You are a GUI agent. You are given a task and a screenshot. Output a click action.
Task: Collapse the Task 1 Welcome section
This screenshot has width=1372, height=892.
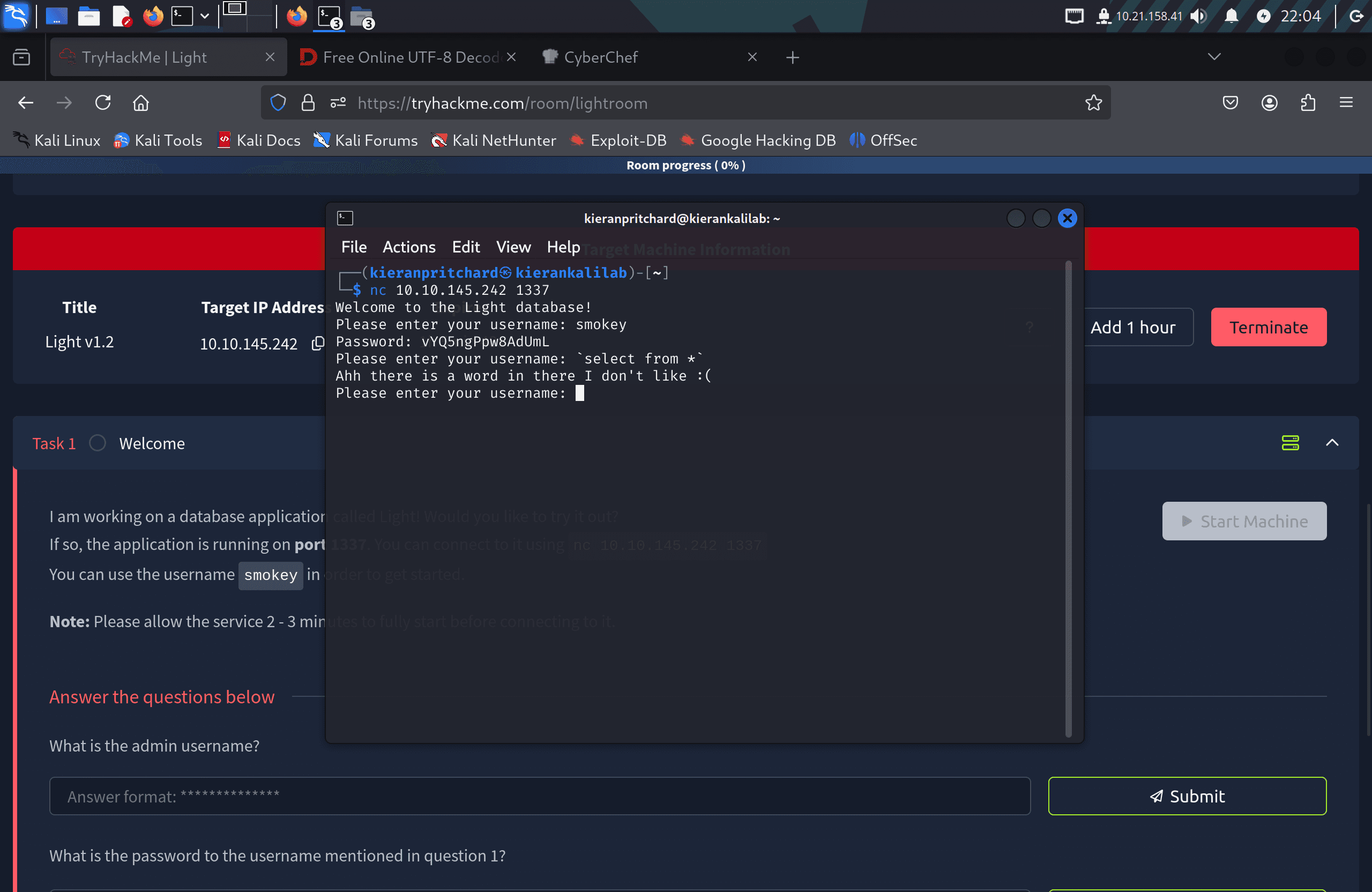pos(1332,443)
